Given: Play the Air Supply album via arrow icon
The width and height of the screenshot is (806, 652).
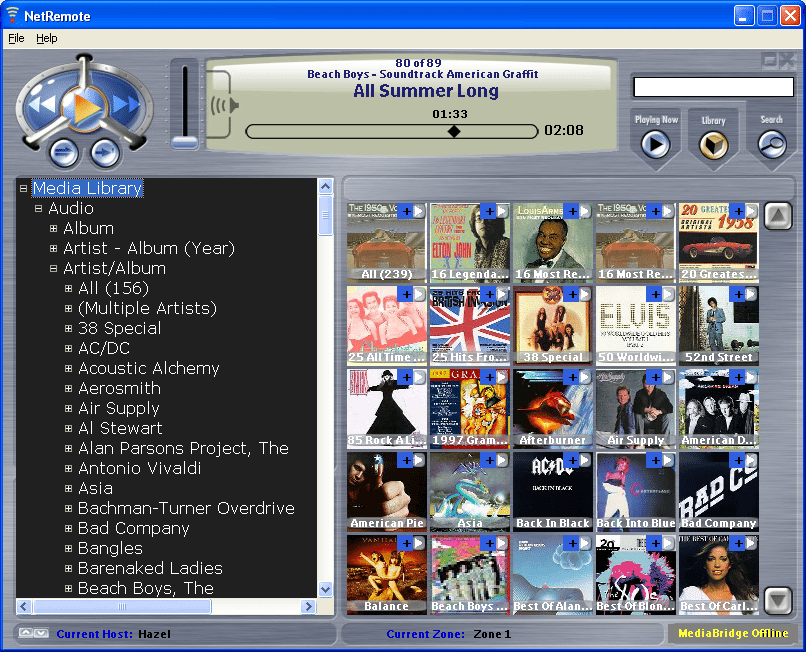Looking at the screenshot, I should [667, 377].
